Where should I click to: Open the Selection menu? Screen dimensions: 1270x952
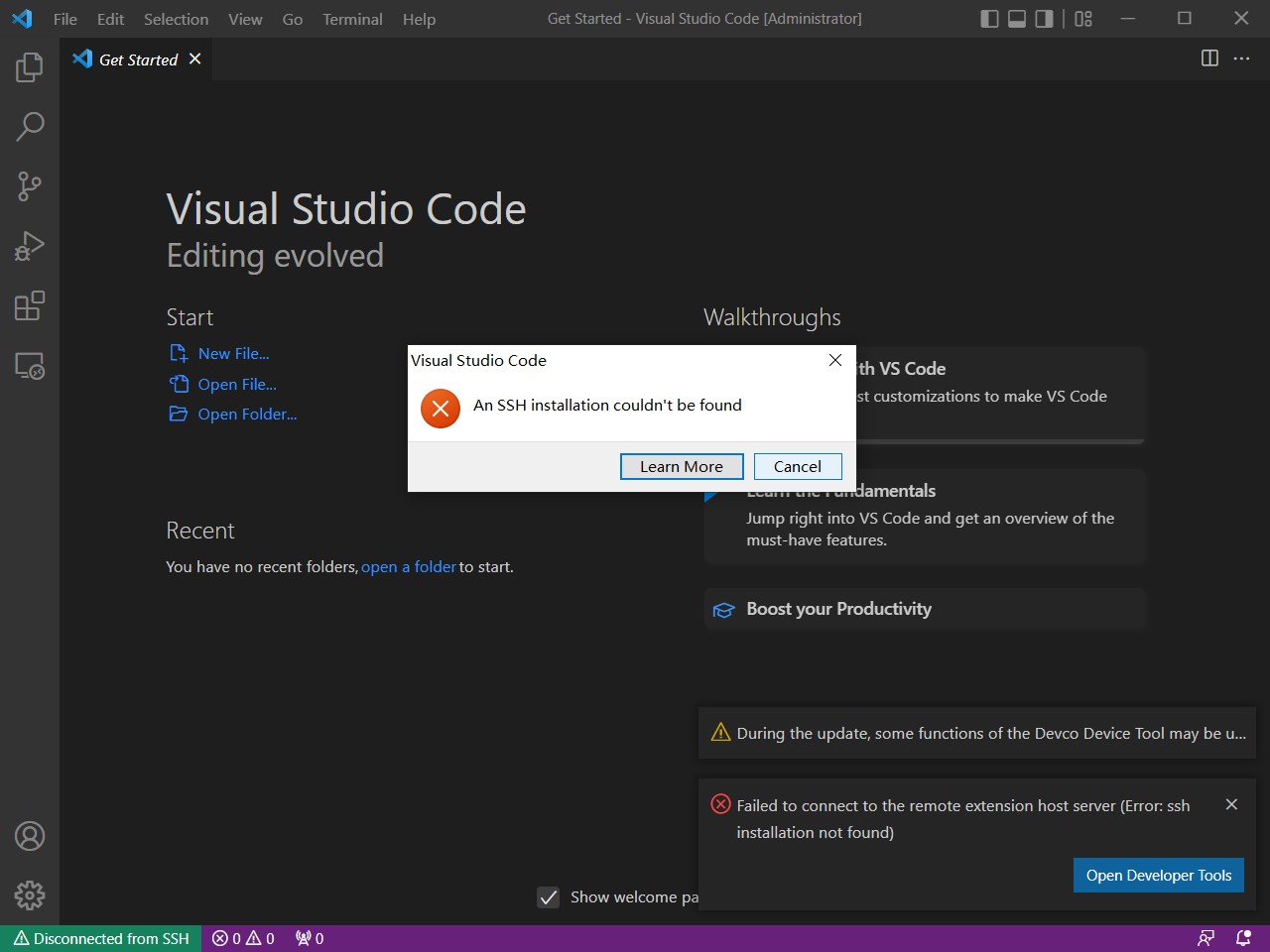176,19
